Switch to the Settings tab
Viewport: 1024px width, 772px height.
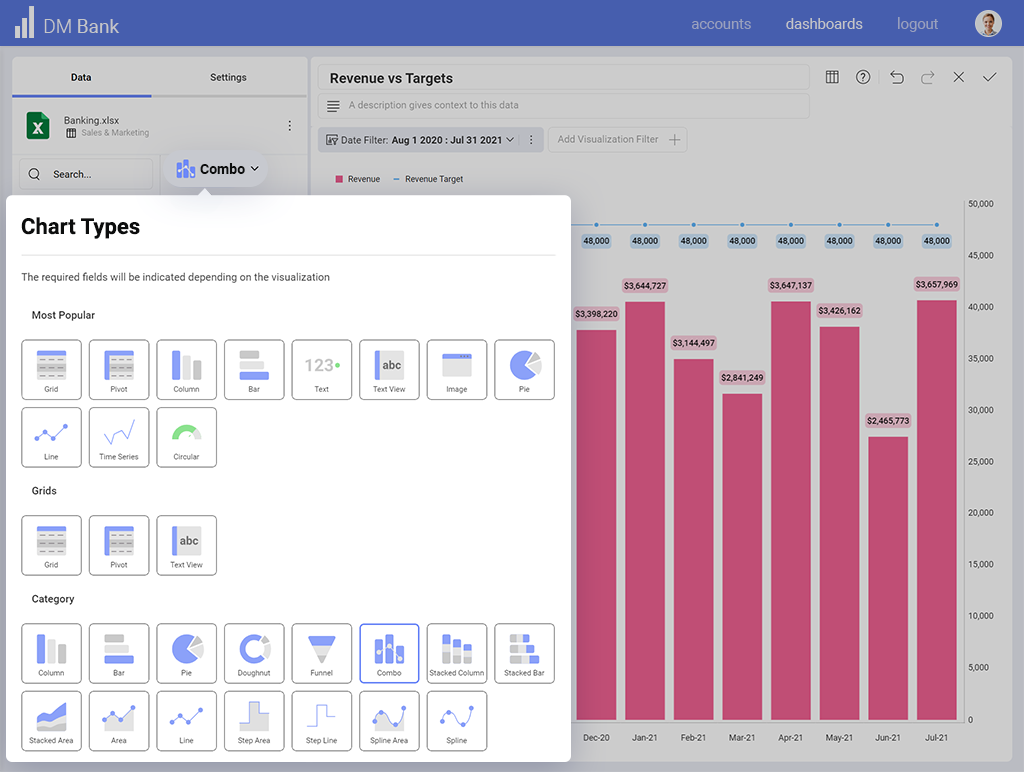click(x=228, y=77)
